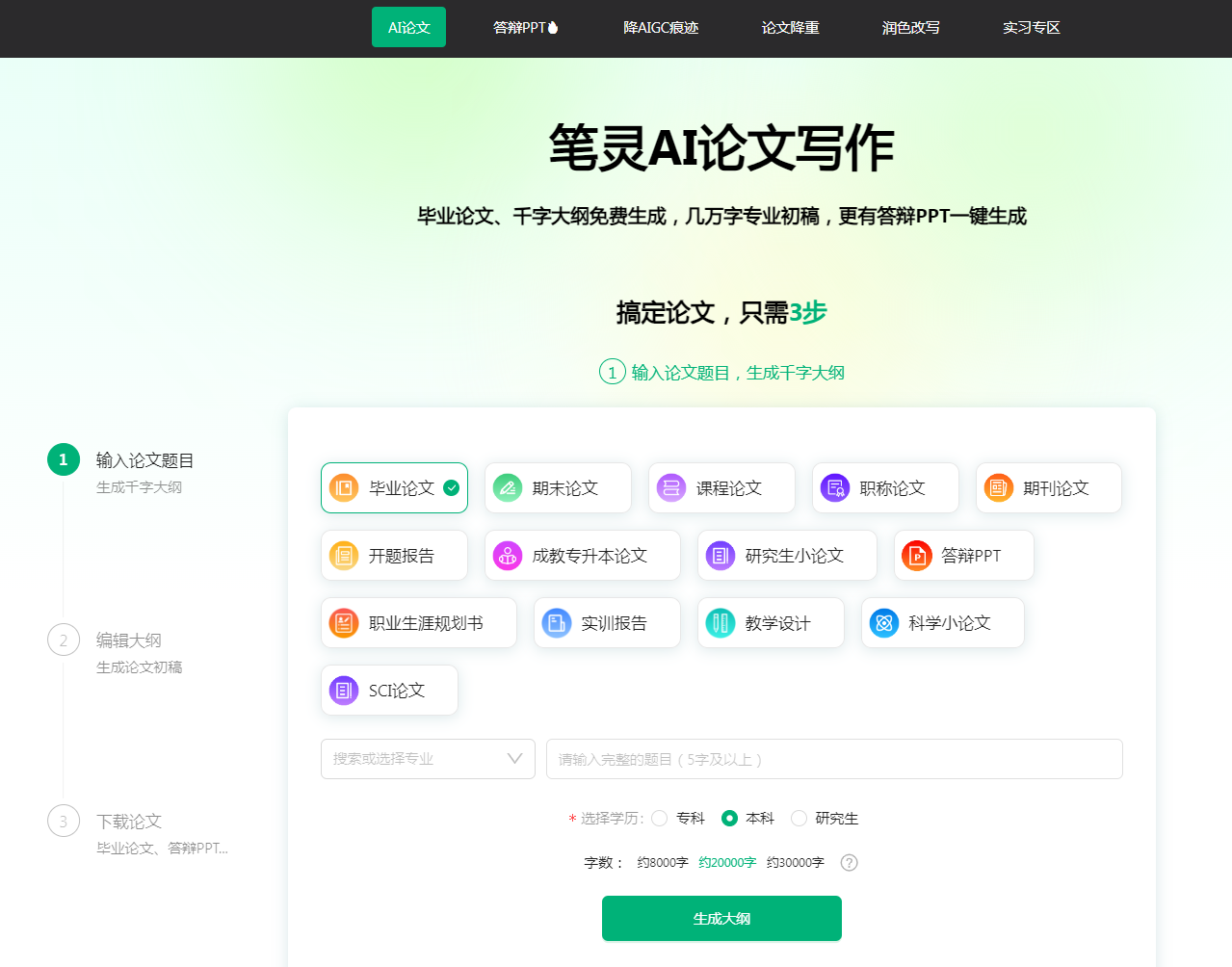Click step 3 circle in sidebar
The width and height of the screenshot is (1232, 967).
(x=64, y=821)
